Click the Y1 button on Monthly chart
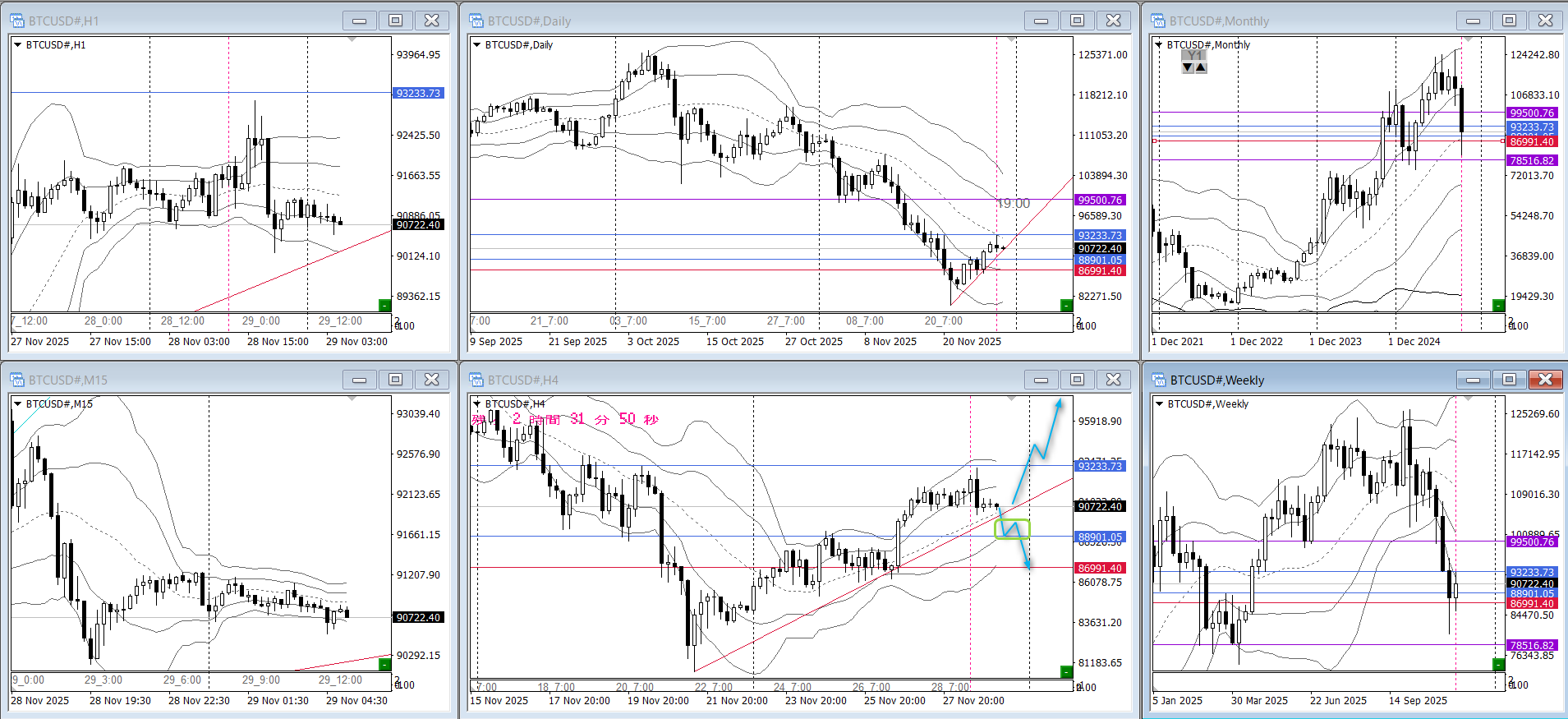 point(1194,55)
